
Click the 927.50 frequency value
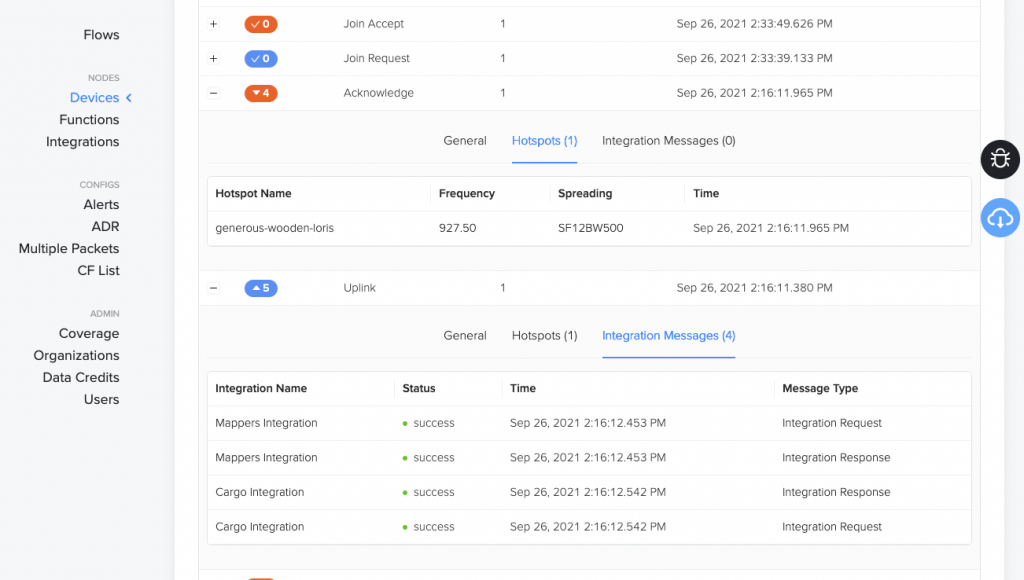457,229
